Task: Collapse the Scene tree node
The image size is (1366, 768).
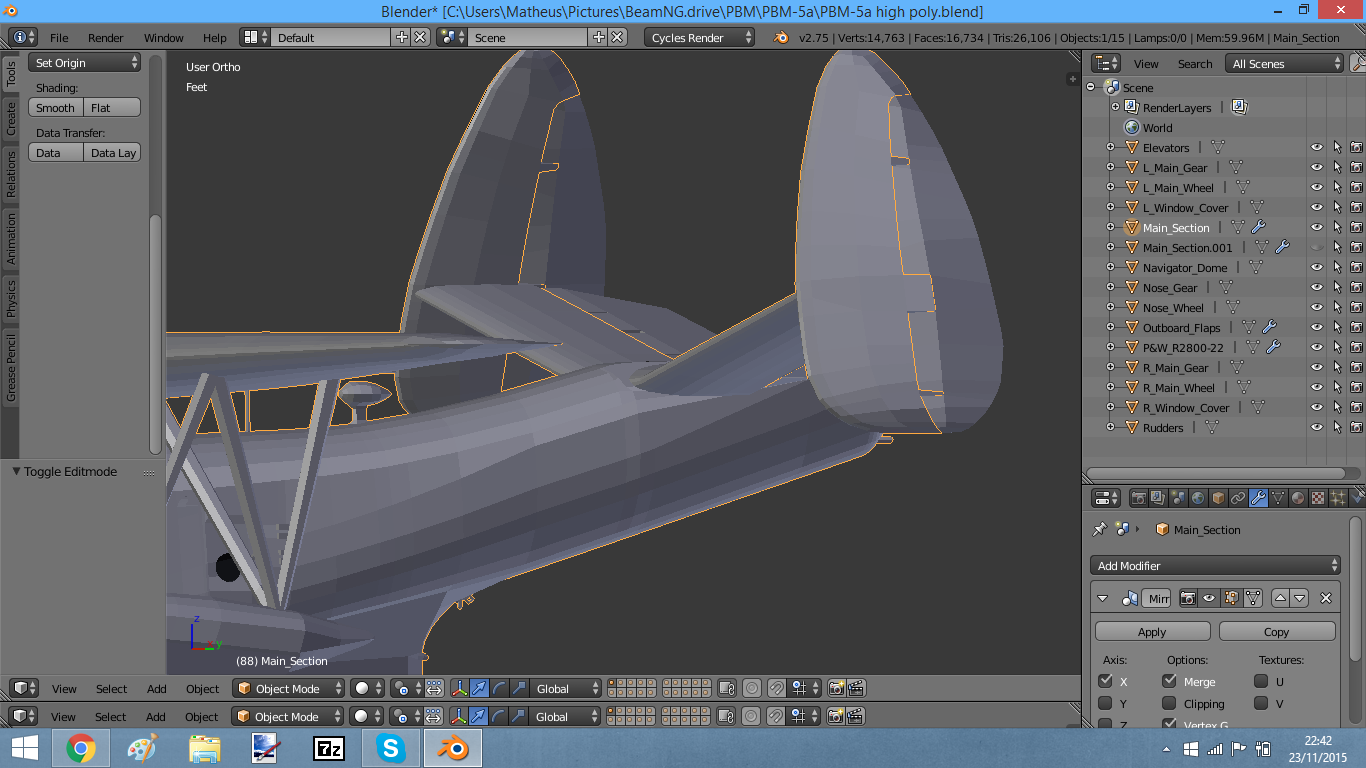Action: click(1091, 87)
